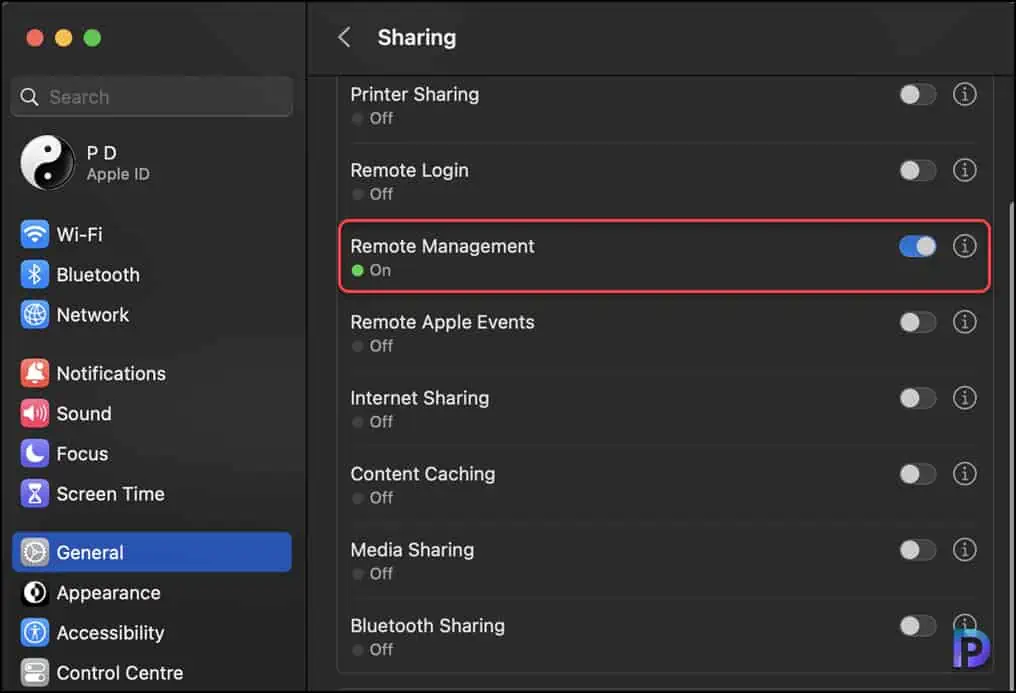
Task: Open the Control Centre settings pane
Action: click(152, 673)
